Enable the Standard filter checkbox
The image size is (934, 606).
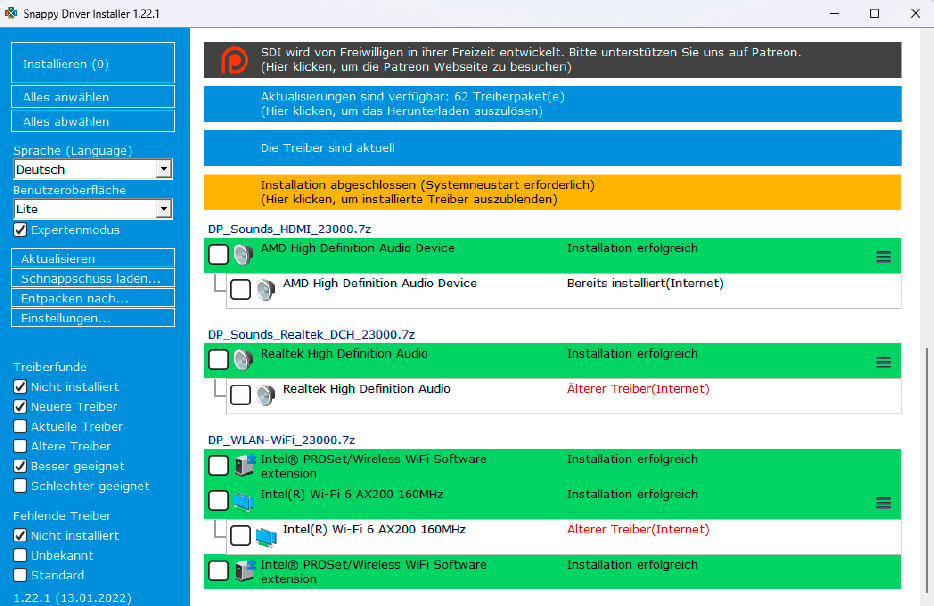[x=20, y=575]
